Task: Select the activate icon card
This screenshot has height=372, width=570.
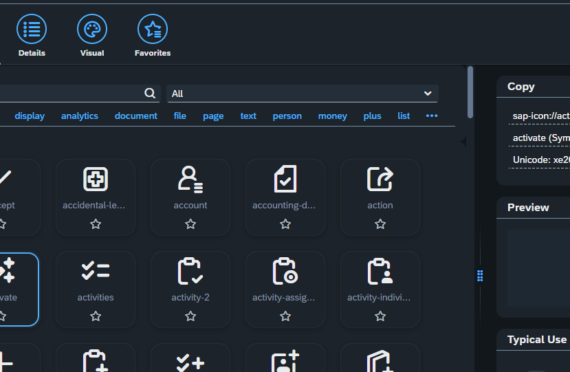Action: (x=18, y=289)
